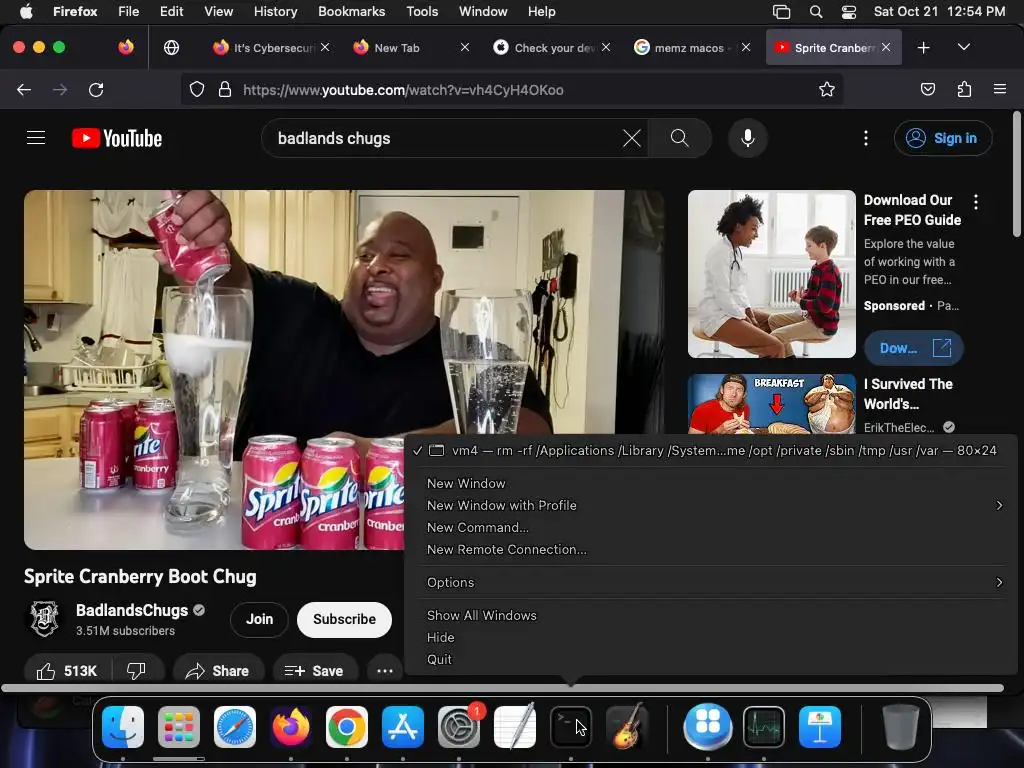Viewport: 1024px width, 768px height.
Task: Focus the Firefox URL address bar
Action: point(512,89)
